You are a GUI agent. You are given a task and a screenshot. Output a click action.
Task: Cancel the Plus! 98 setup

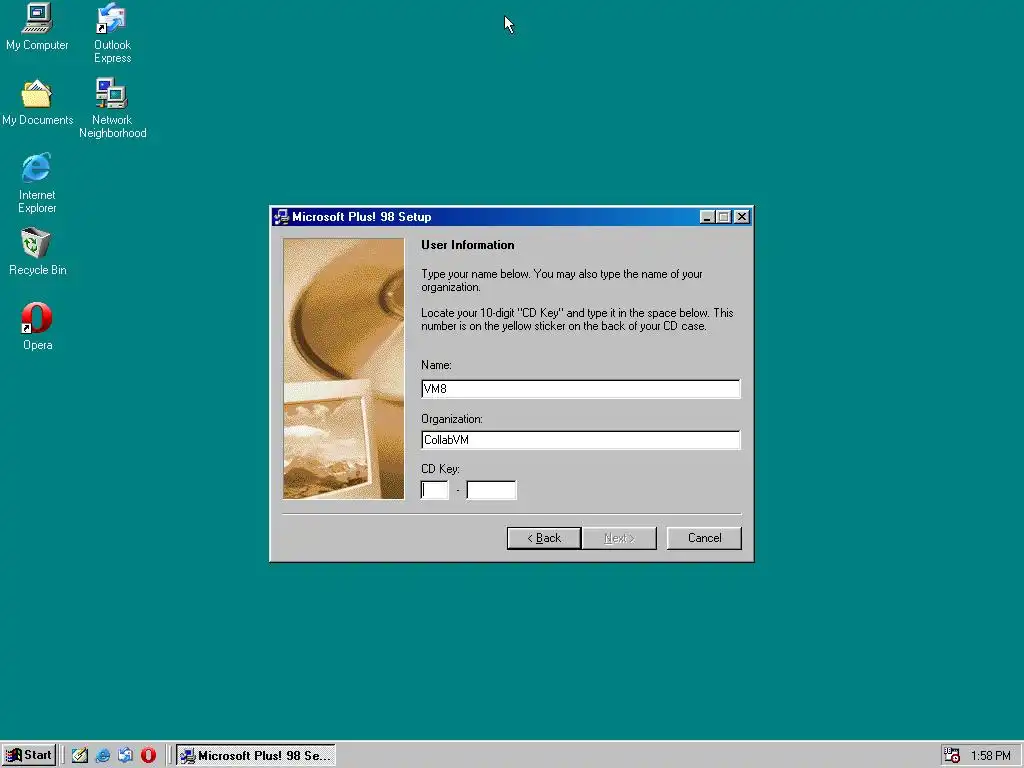tap(704, 538)
